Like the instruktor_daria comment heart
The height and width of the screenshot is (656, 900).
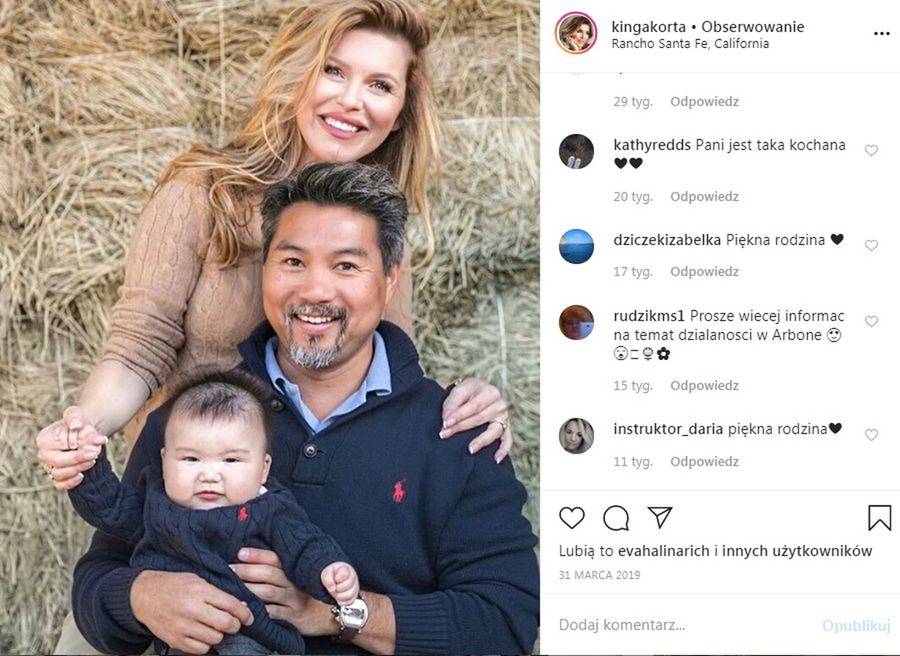coord(871,434)
